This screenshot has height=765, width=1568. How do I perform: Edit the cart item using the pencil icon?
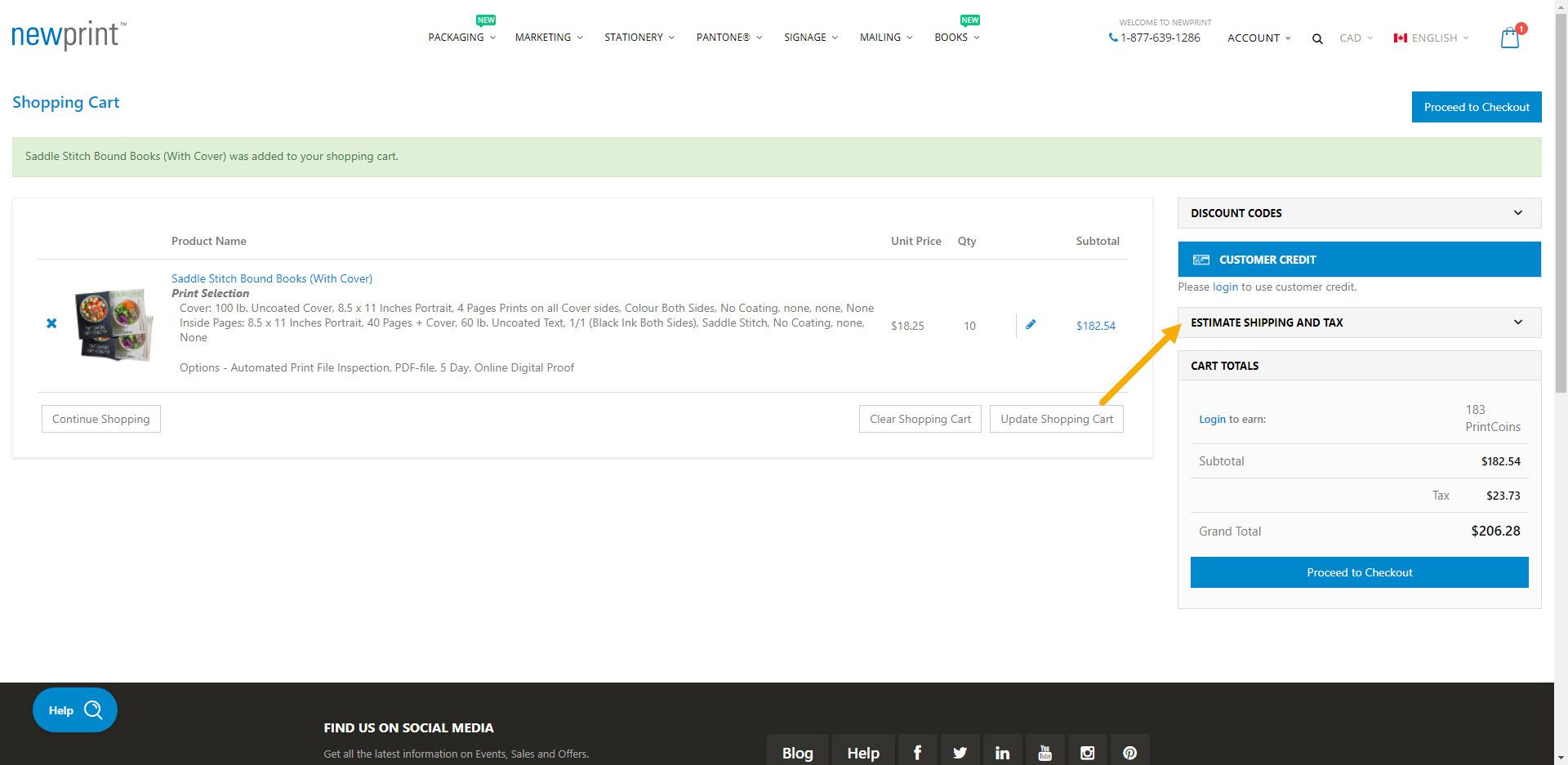[1031, 324]
